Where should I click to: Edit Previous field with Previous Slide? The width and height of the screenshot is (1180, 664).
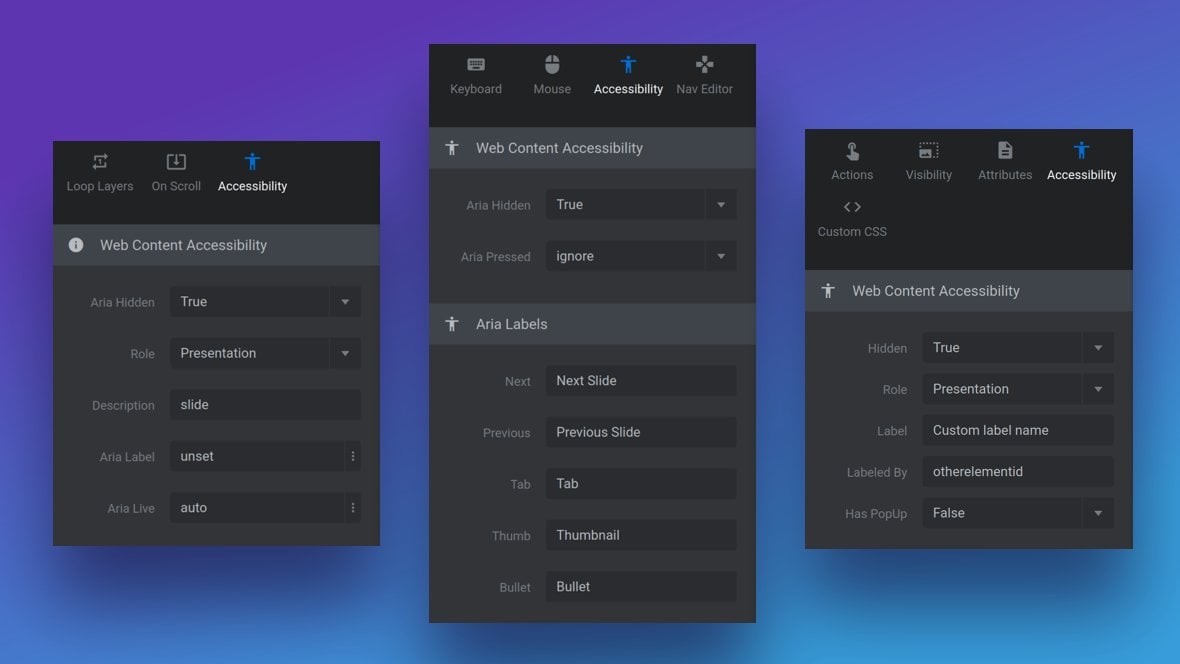[641, 432]
